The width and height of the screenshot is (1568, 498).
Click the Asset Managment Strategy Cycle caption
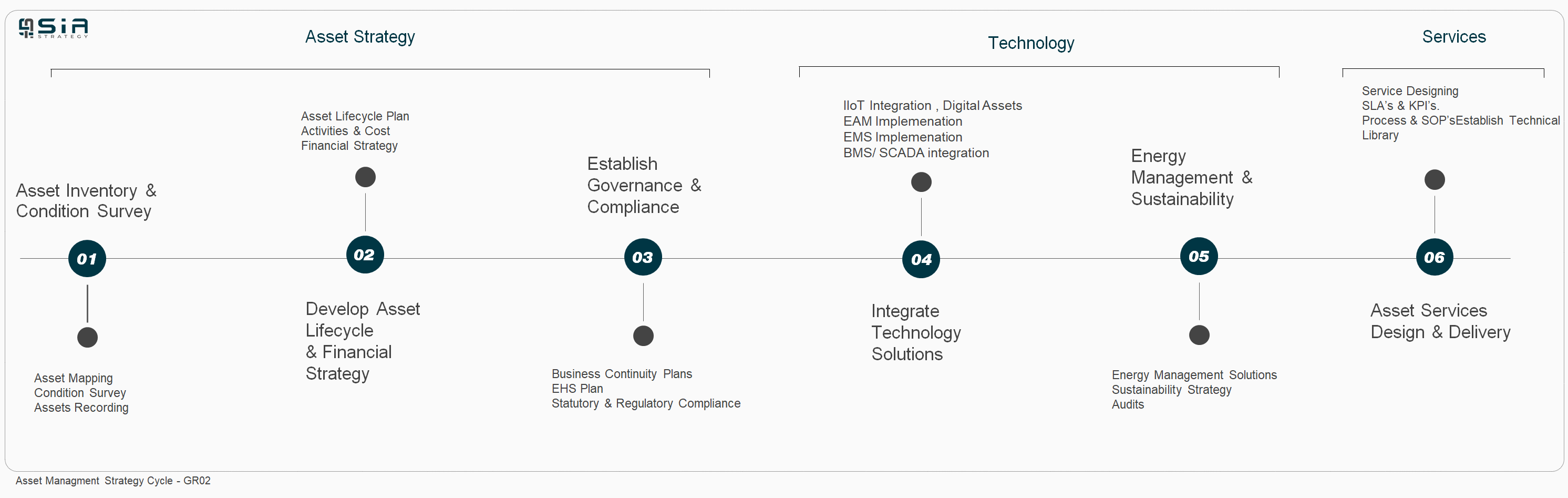coord(113,480)
